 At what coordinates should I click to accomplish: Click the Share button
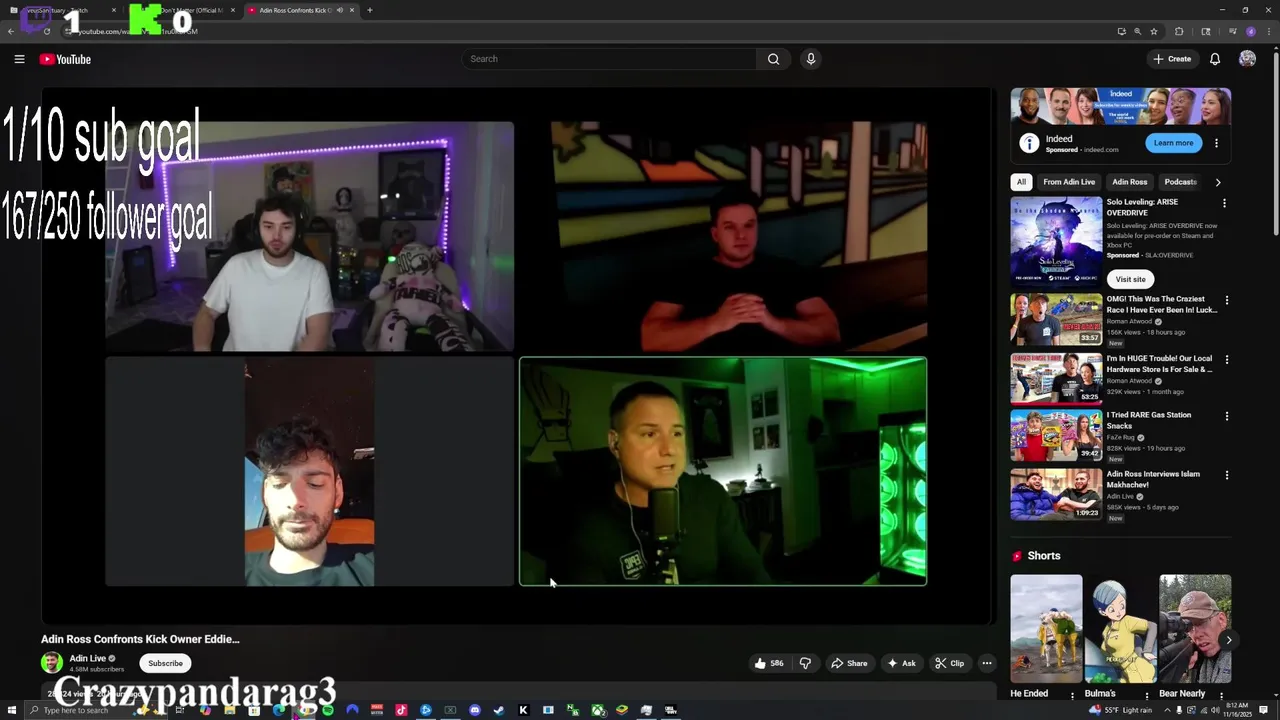coord(850,663)
